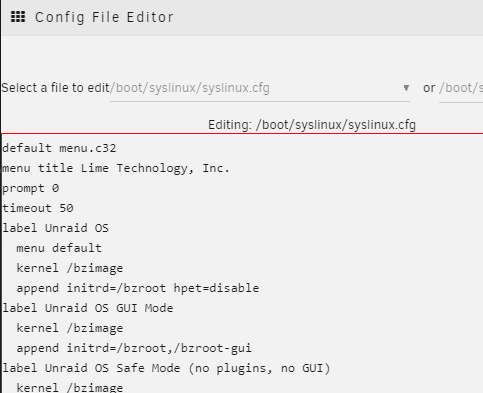Viewport: 483px width, 393px height.
Task: Click the 'Editing: /boot/syslinux/syslinux.cfg' heading
Action: pos(312,125)
